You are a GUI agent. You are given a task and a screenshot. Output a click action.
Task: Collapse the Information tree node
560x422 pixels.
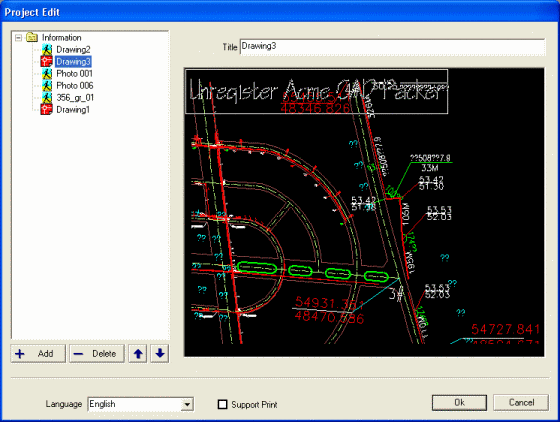18,37
